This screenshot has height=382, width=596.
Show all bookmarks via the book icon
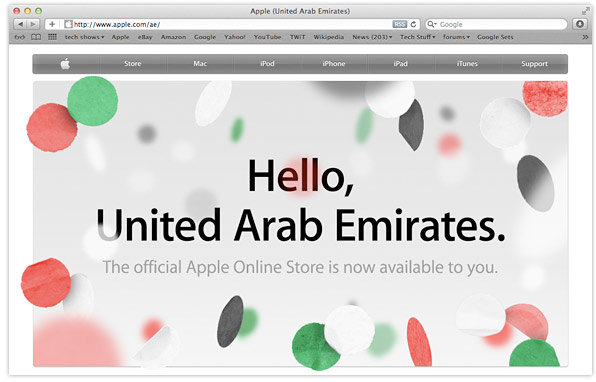coord(36,37)
